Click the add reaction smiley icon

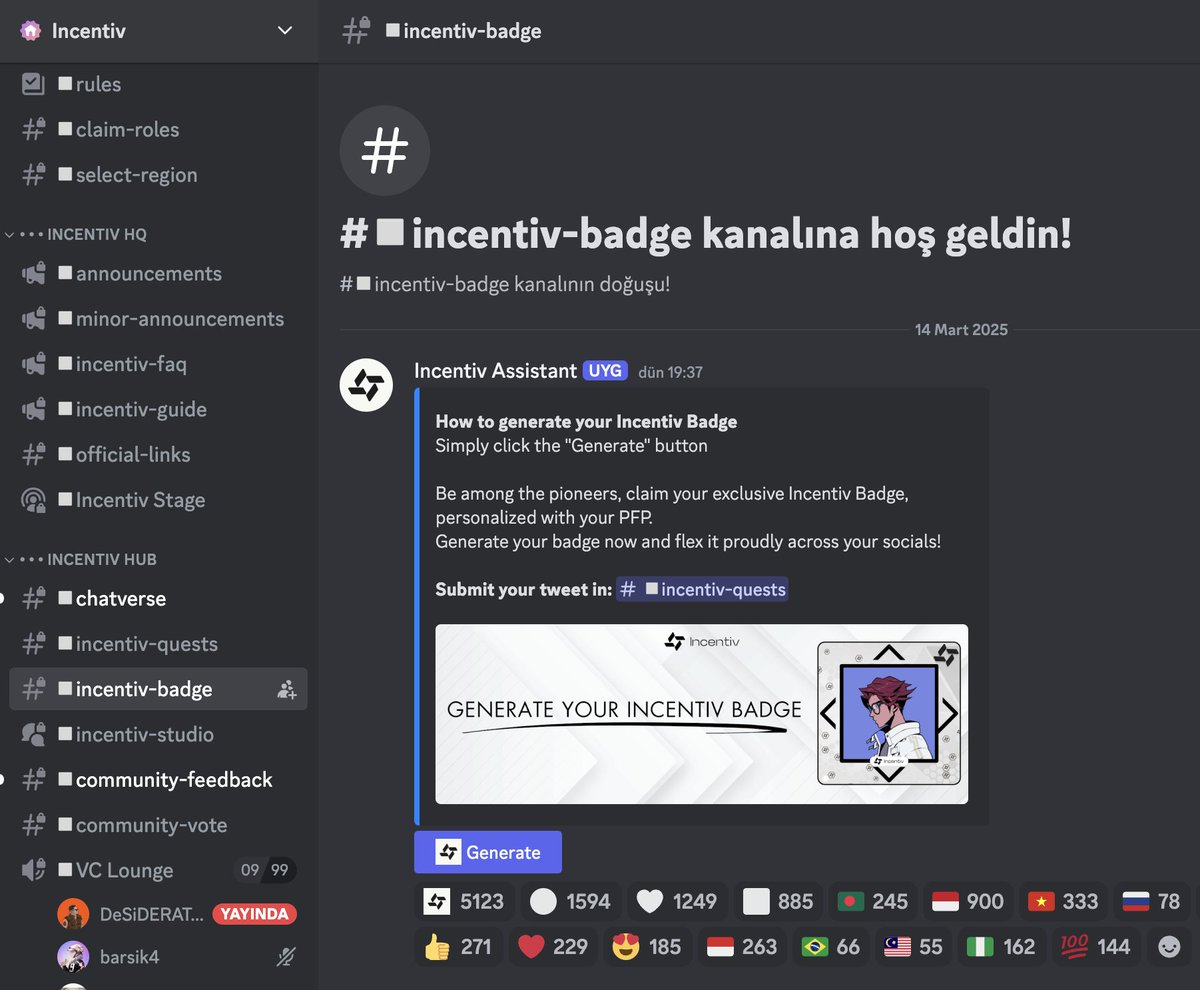click(x=1169, y=946)
